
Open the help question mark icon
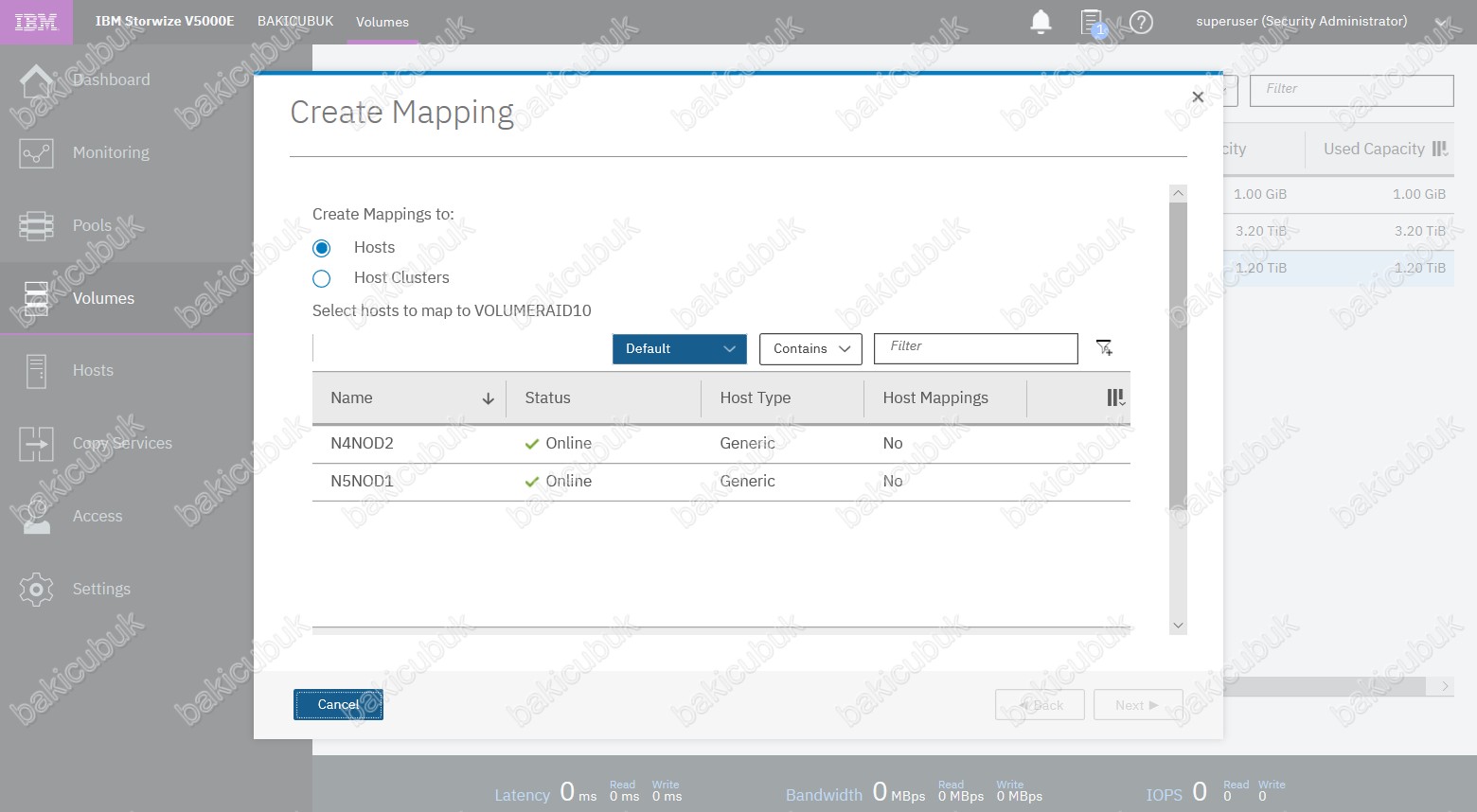tap(1142, 22)
